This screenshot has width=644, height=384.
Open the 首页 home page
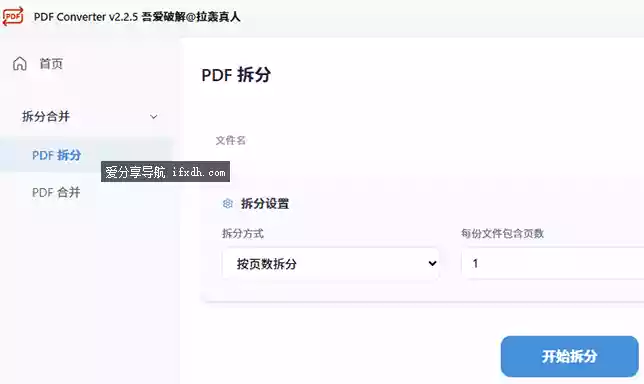pos(51,64)
